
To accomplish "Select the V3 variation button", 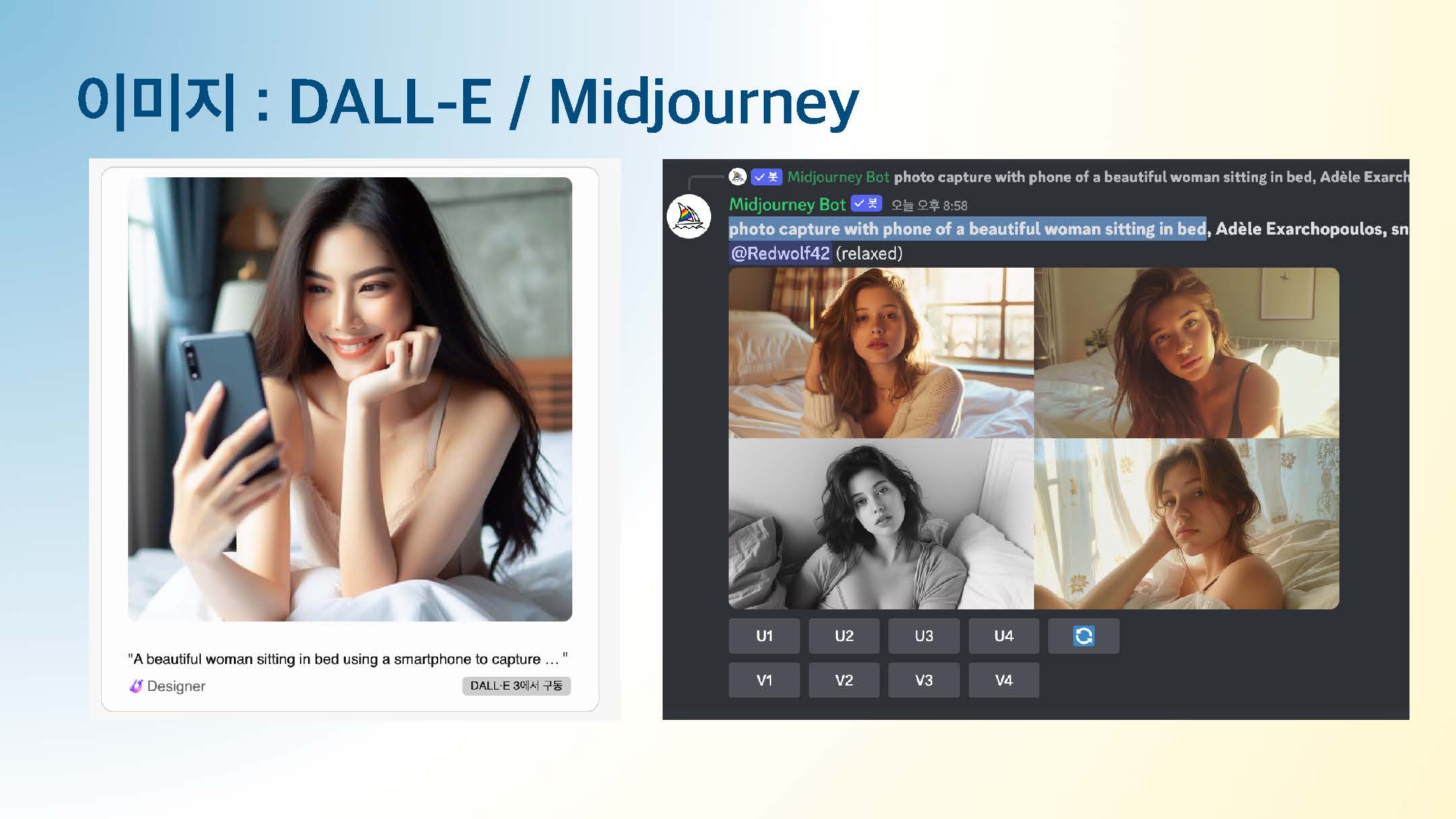I will [923, 680].
